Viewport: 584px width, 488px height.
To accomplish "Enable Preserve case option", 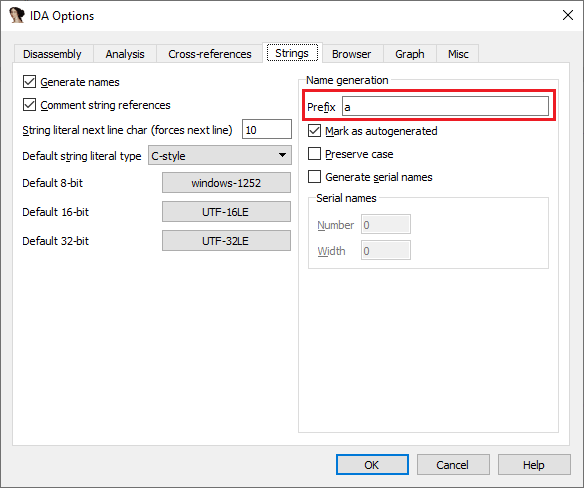I will (314, 153).
